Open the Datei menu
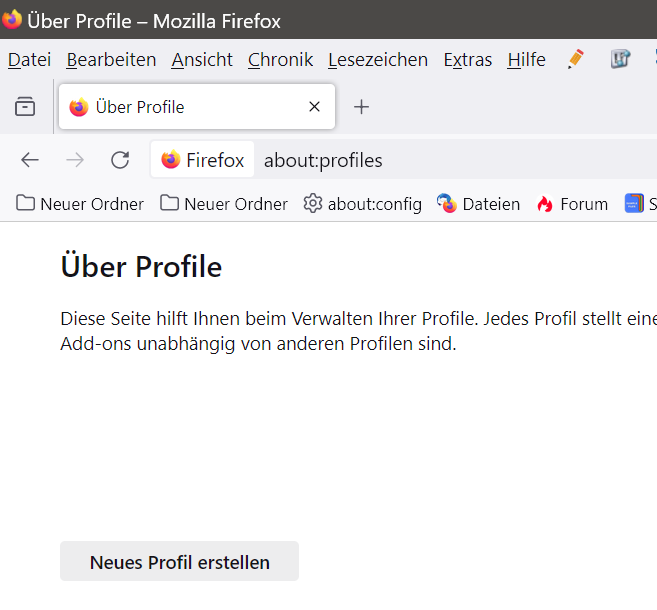Viewport: 657px width, 610px height. click(x=29, y=60)
